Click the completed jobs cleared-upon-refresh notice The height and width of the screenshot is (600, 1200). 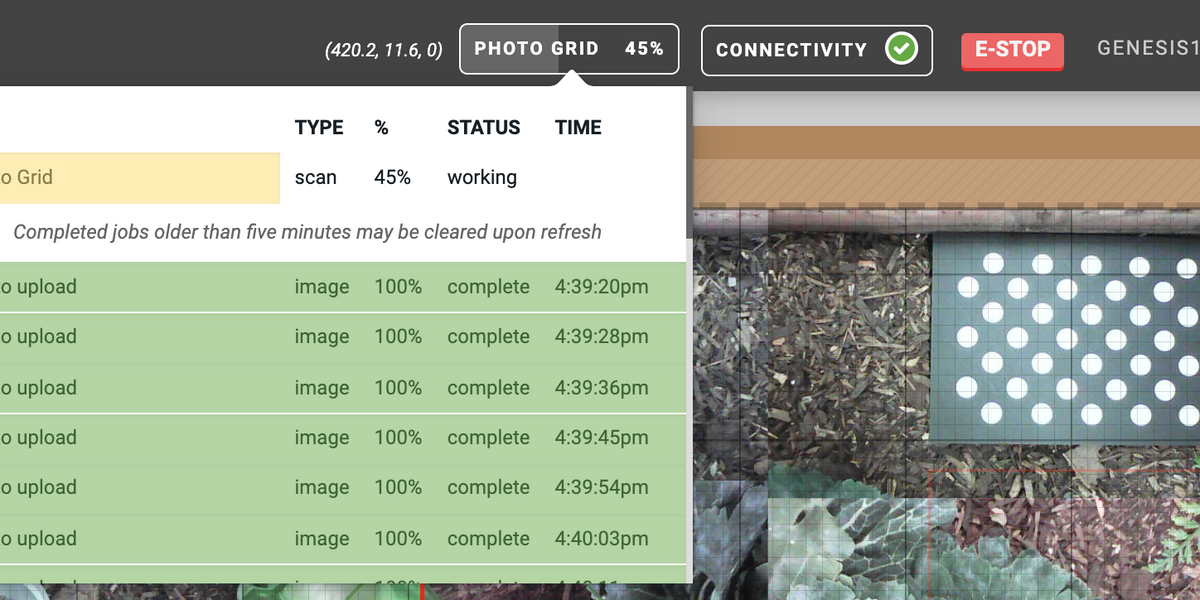(x=307, y=232)
